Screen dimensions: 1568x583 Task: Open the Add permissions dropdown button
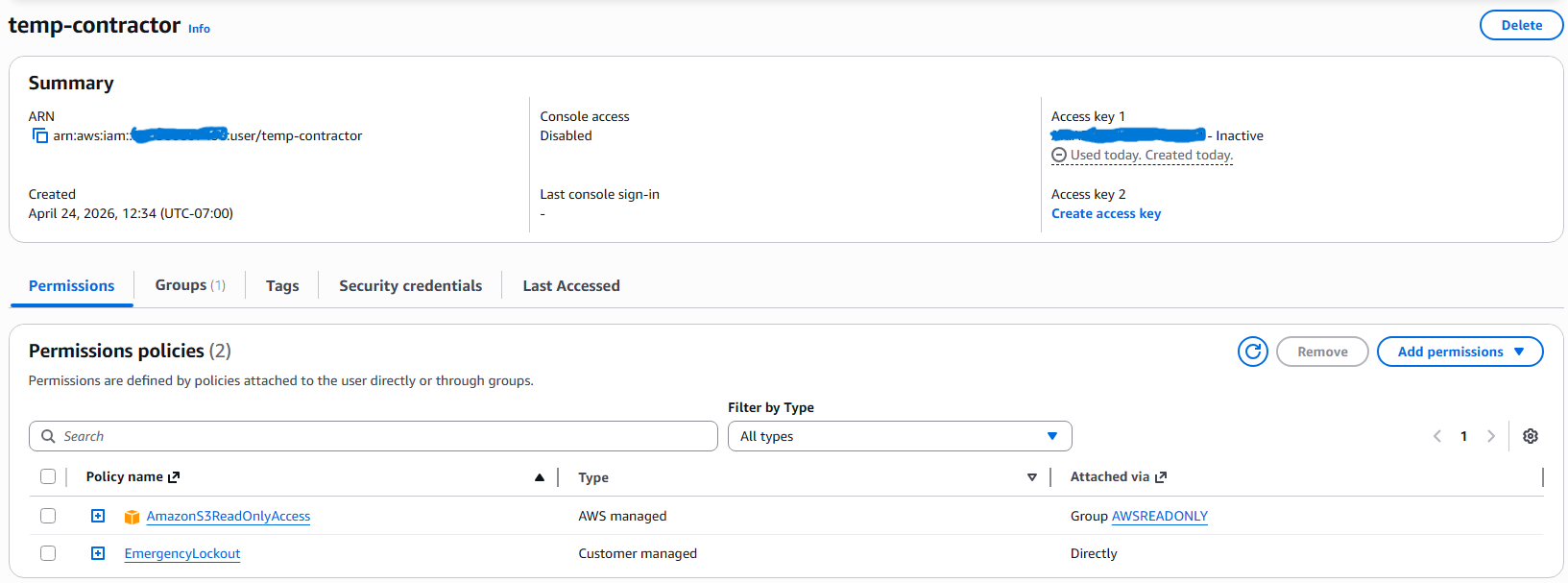point(1459,352)
